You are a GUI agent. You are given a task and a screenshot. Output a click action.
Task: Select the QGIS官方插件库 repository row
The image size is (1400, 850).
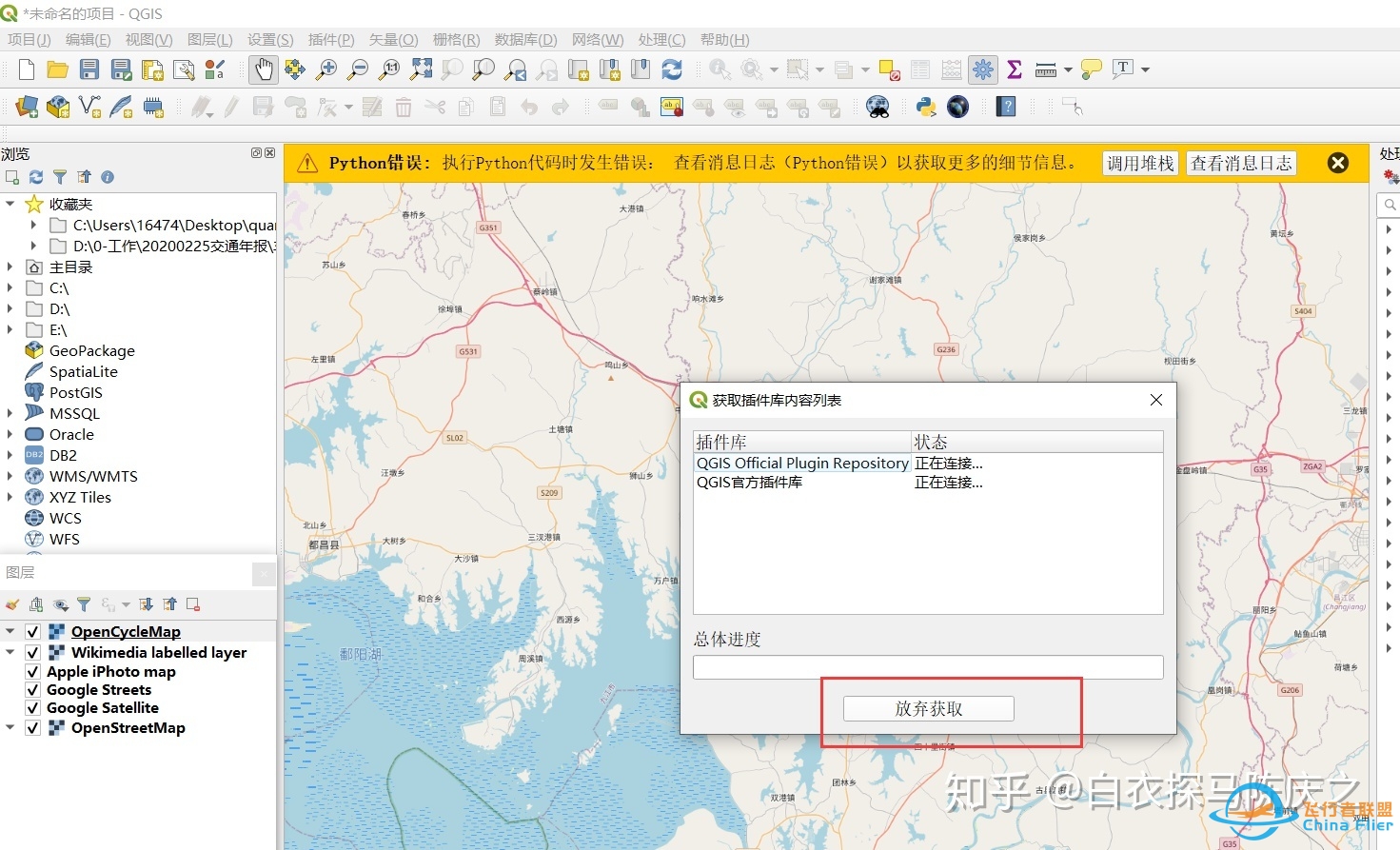tap(928, 483)
